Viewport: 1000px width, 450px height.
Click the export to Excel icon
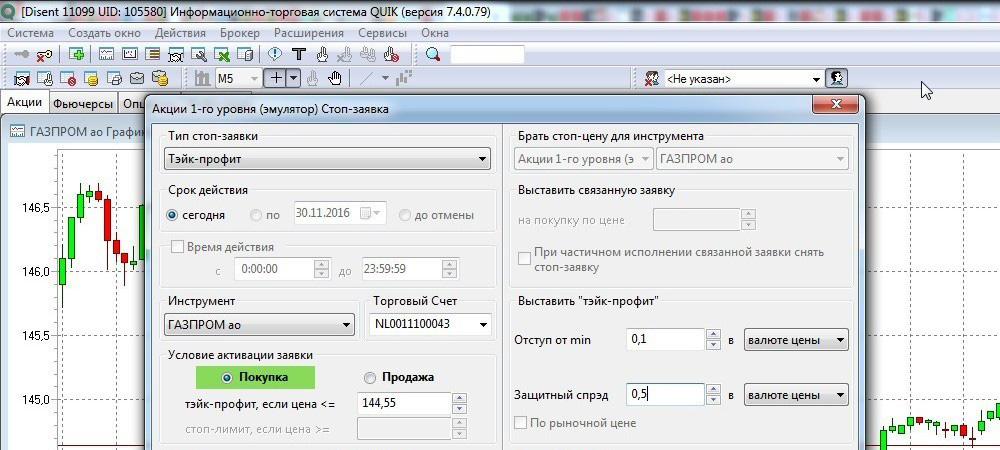(x=222, y=55)
